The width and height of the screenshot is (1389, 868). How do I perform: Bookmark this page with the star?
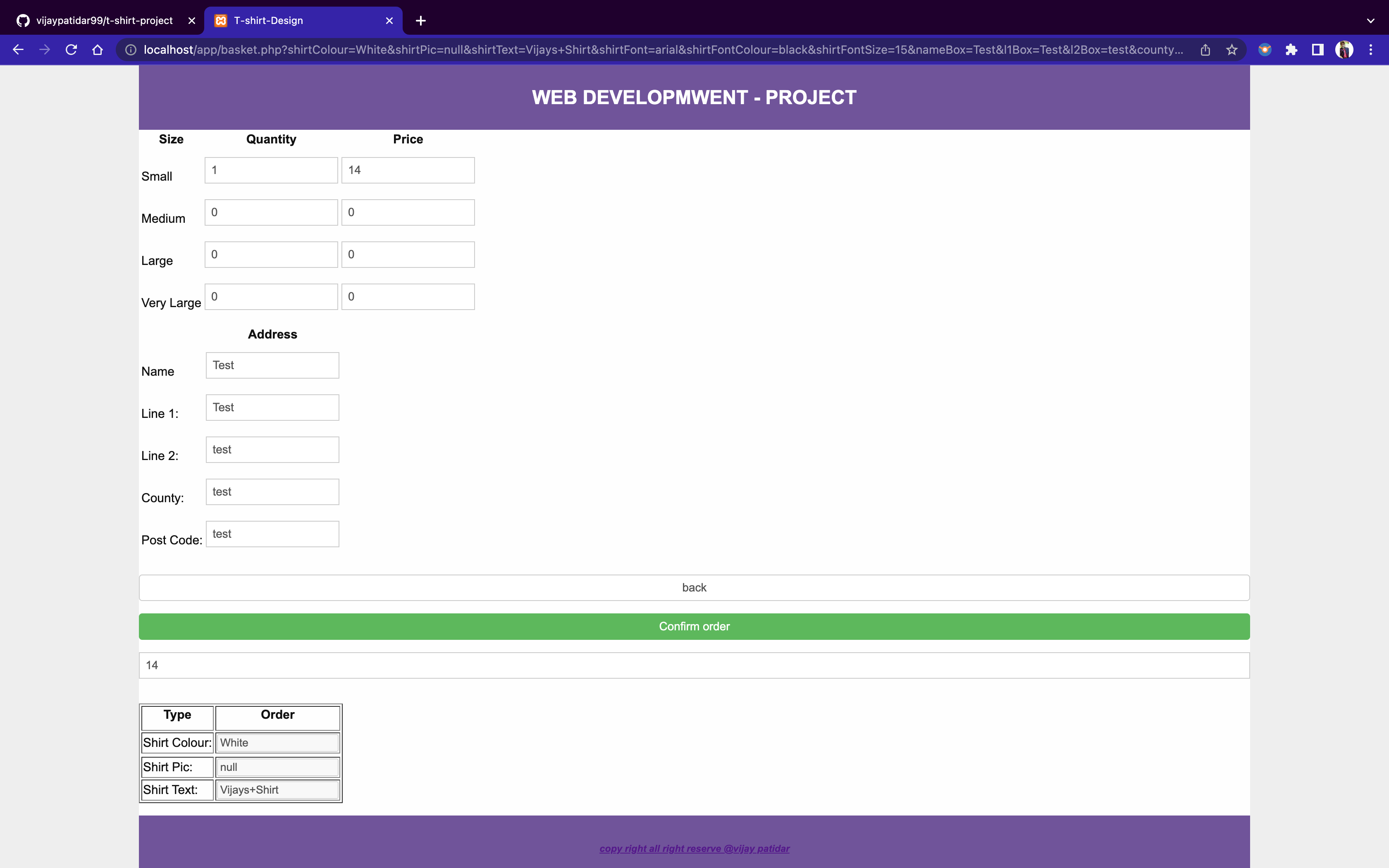[x=1232, y=49]
